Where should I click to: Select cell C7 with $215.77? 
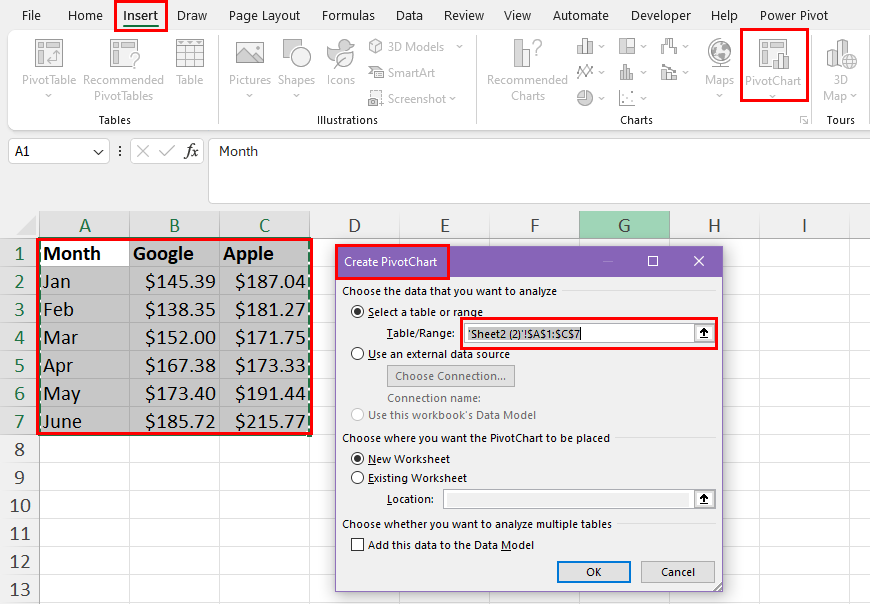[x=265, y=421]
